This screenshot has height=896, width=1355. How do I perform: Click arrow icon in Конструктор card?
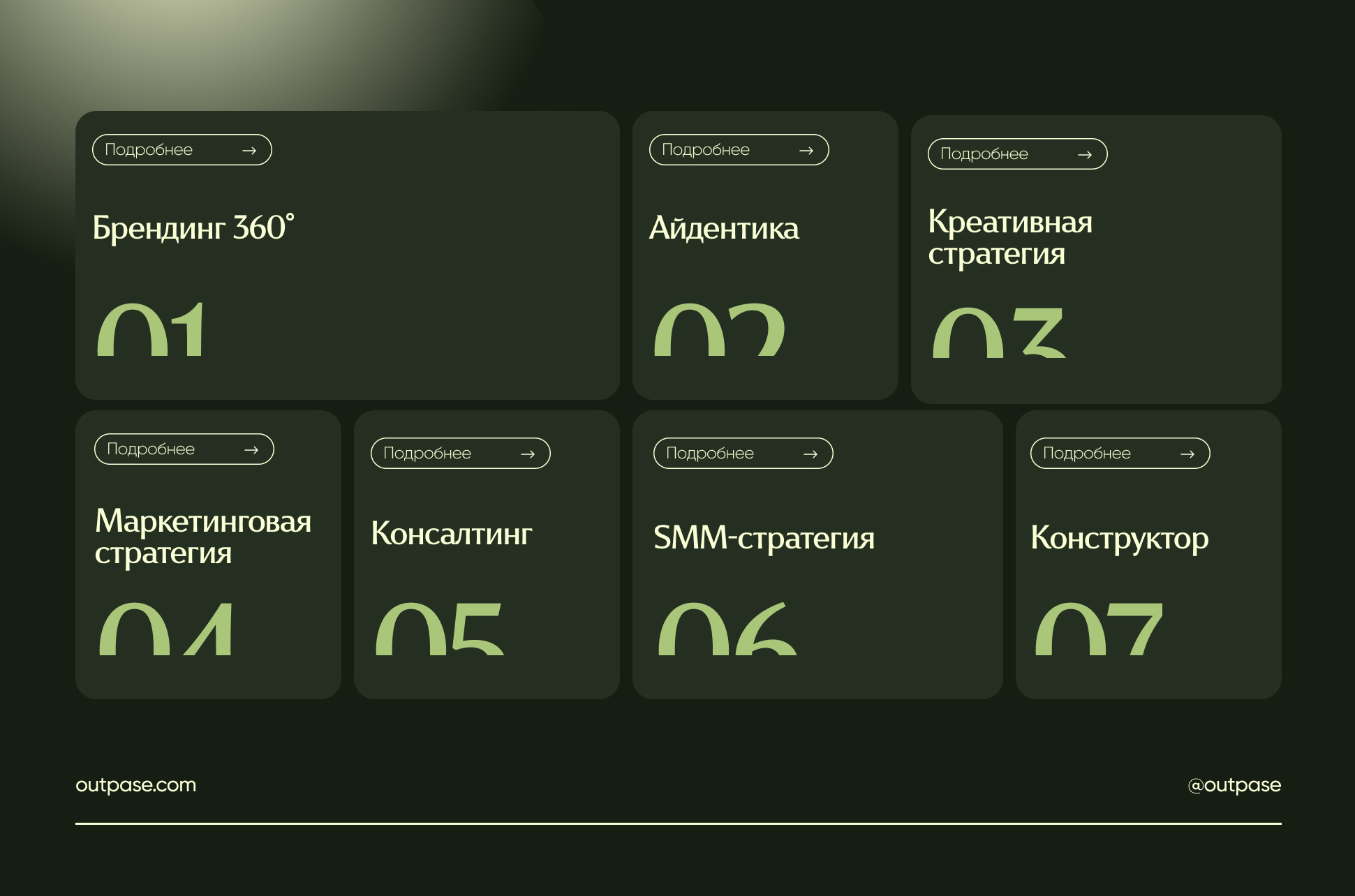pos(1187,454)
